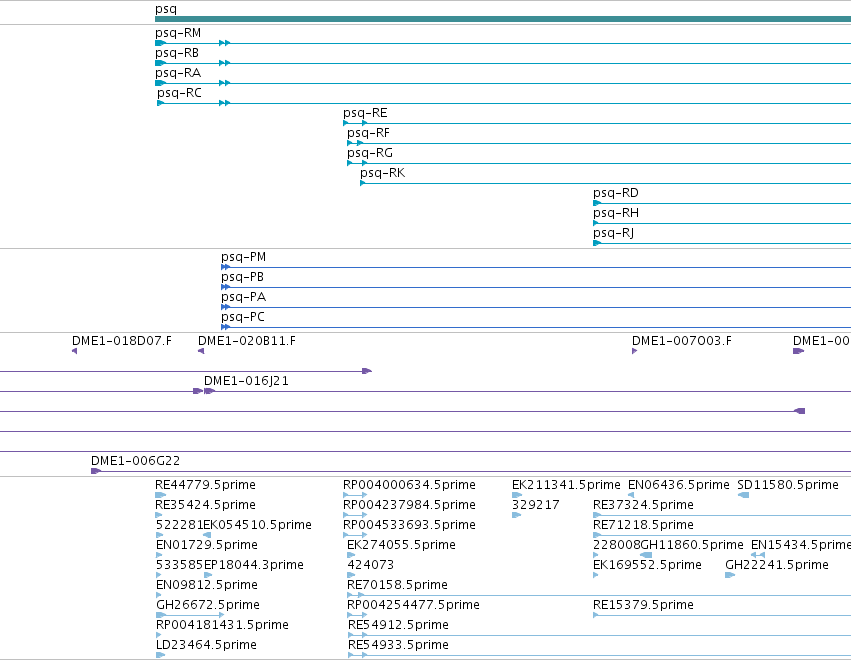Select the DME1-018D07.F feature label
Viewport: 851px width, 660px height.
[x=122, y=341]
